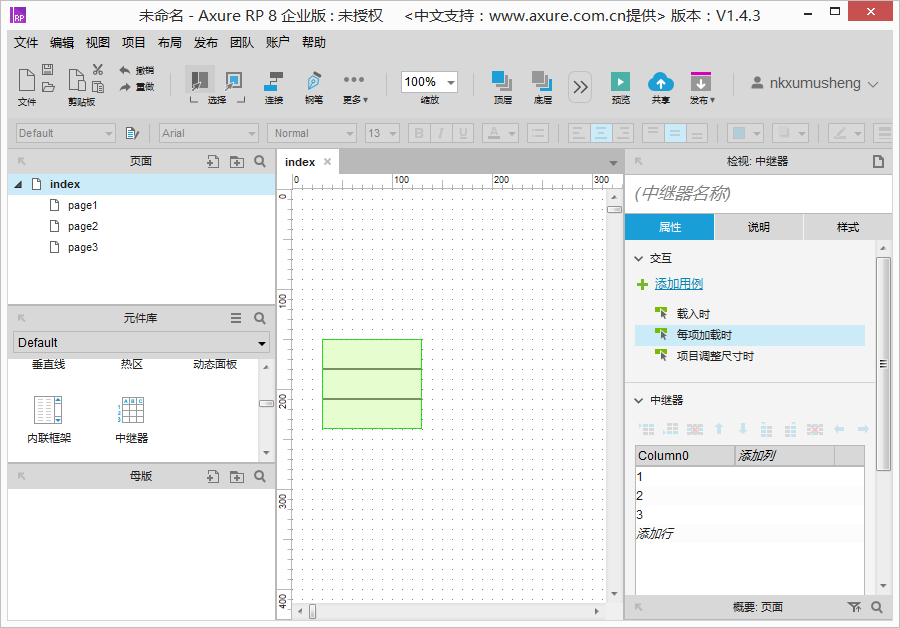Search widgets in the 元件库 panel
Viewport: 900px width, 628px height.
tap(260, 318)
